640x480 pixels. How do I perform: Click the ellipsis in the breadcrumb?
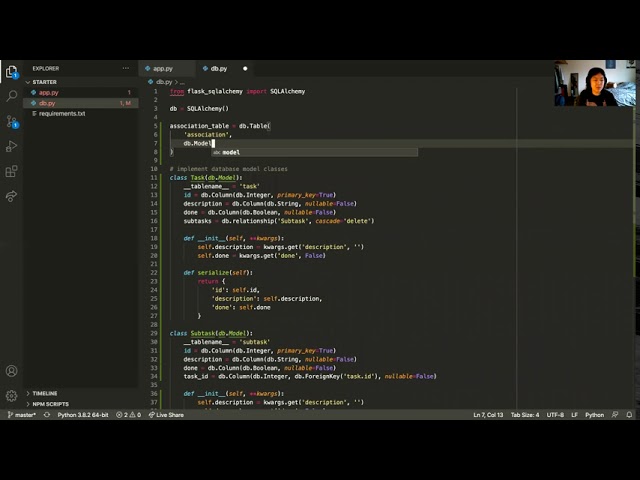182,82
